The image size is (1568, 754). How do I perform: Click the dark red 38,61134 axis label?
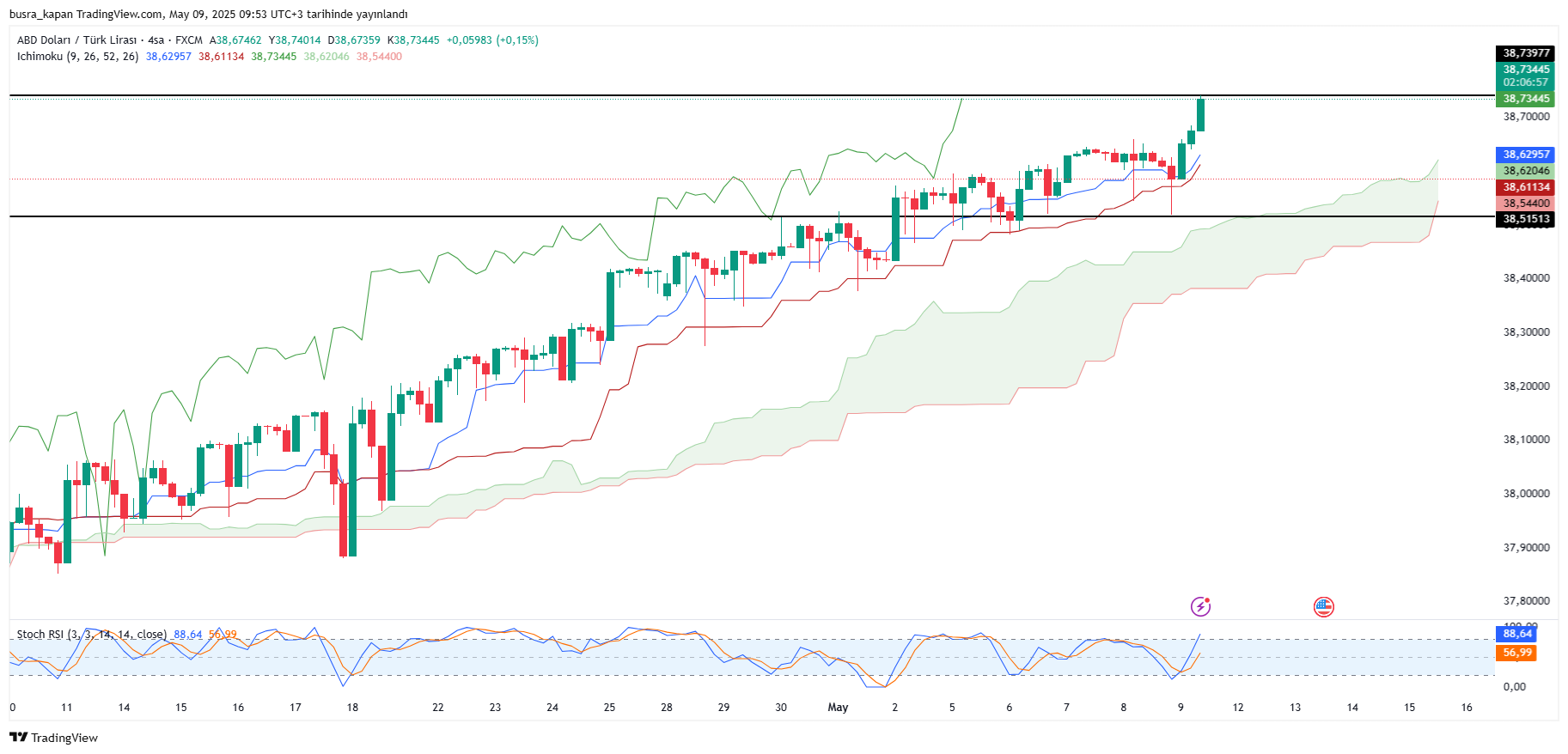[x=1526, y=187]
